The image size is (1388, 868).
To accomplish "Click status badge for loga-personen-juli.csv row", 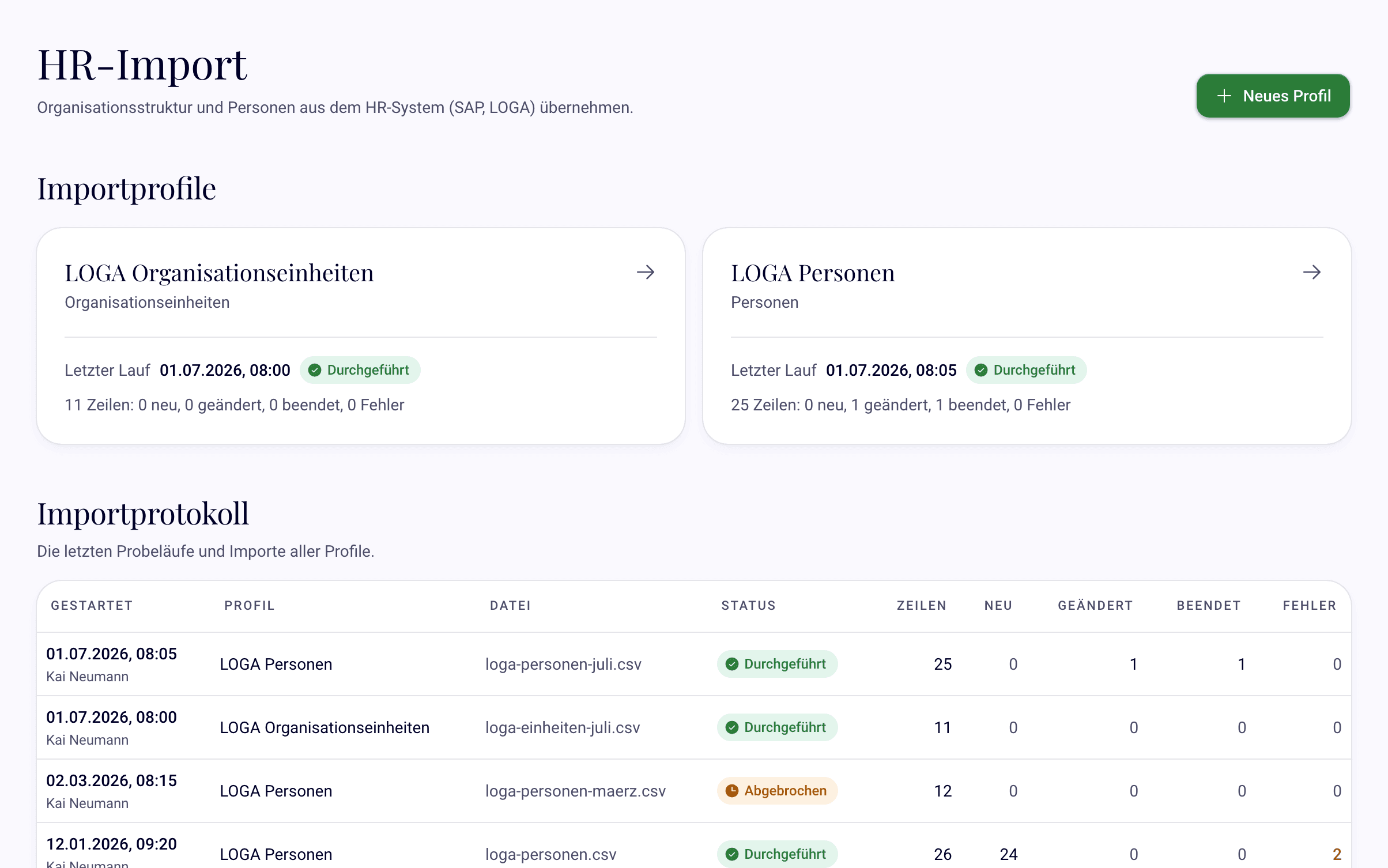I will [x=777, y=664].
